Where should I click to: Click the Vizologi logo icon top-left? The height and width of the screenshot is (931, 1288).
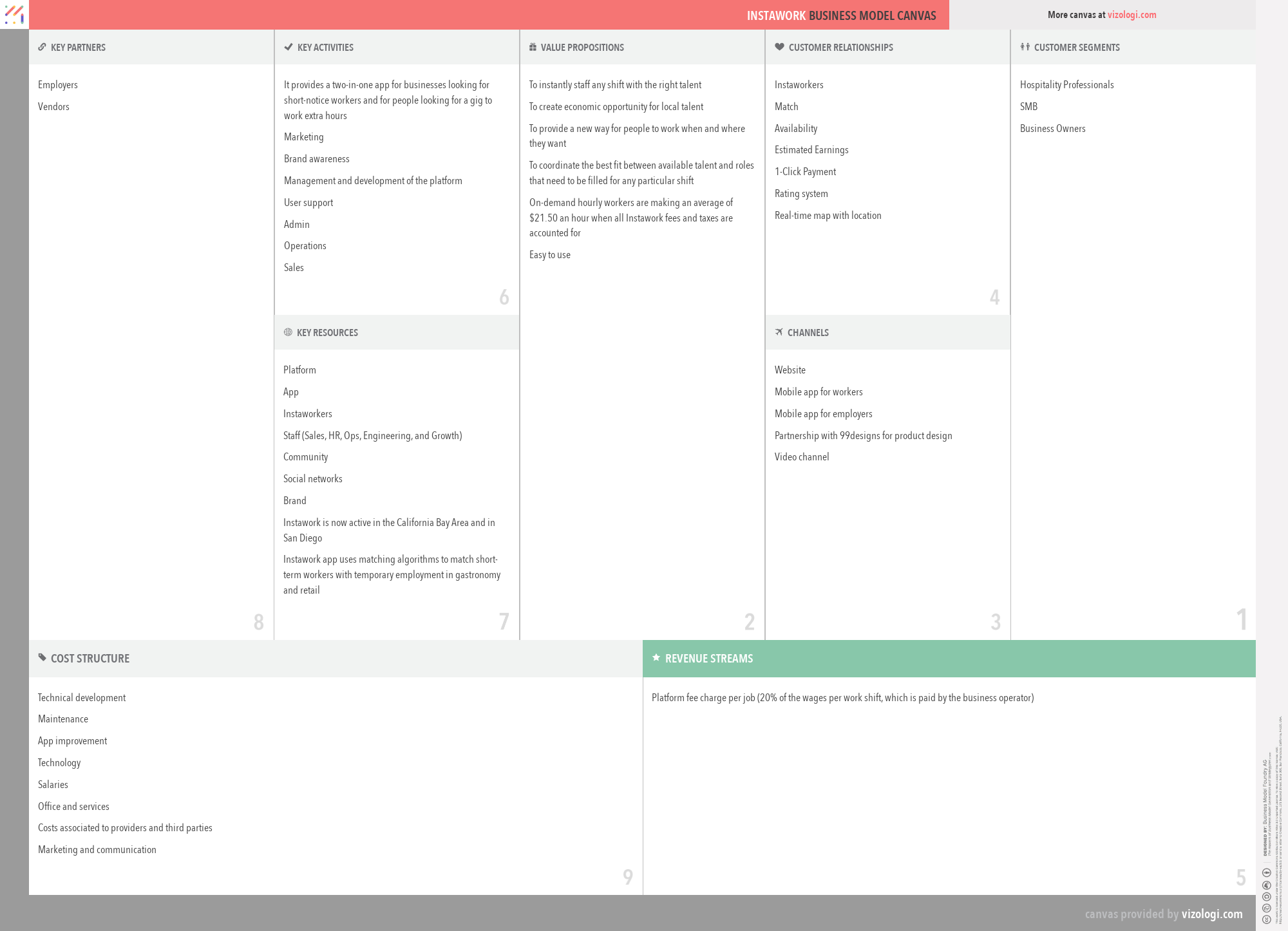click(x=14, y=14)
